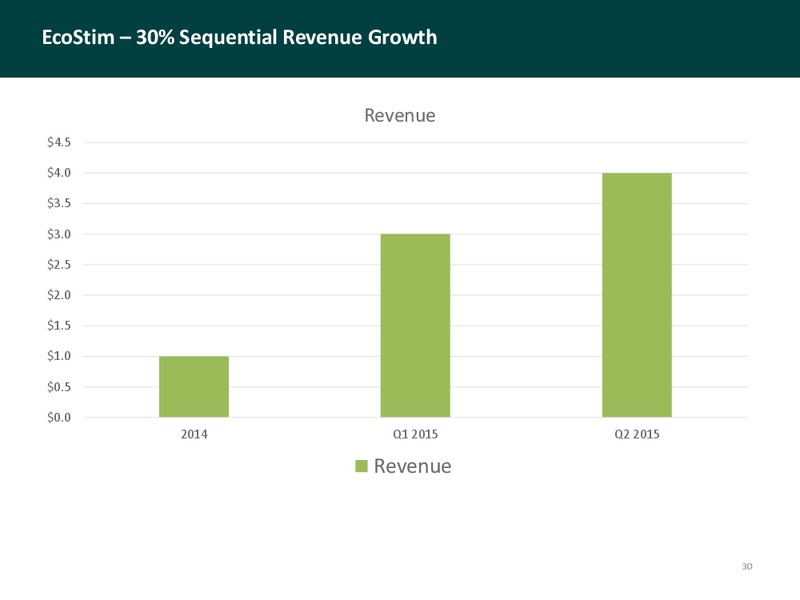The width and height of the screenshot is (800, 600).
Task: Click the "Q1 2015" axis label
Action: click(415, 434)
